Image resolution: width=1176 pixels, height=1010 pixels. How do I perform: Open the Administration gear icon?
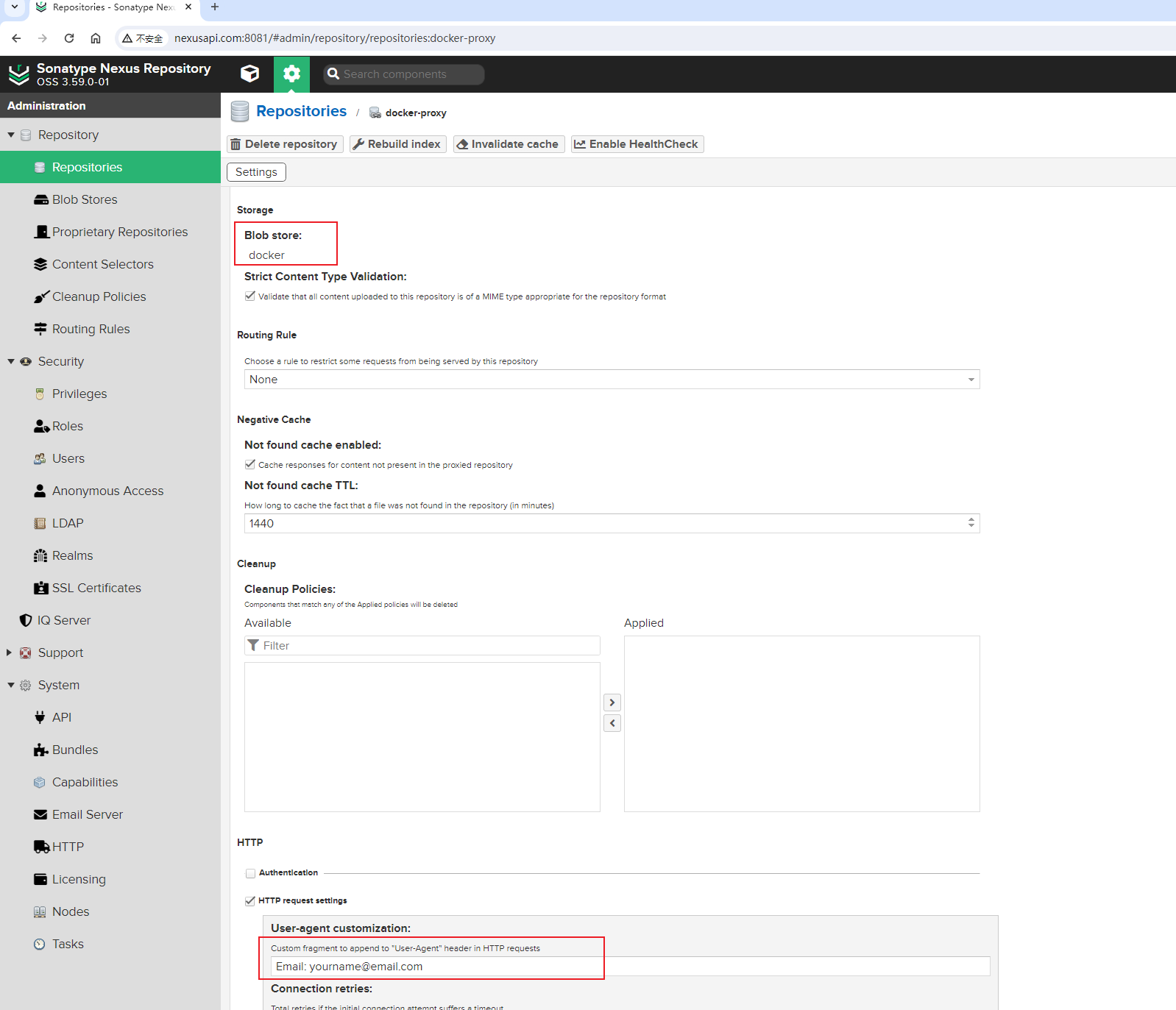[x=291, y=74]
